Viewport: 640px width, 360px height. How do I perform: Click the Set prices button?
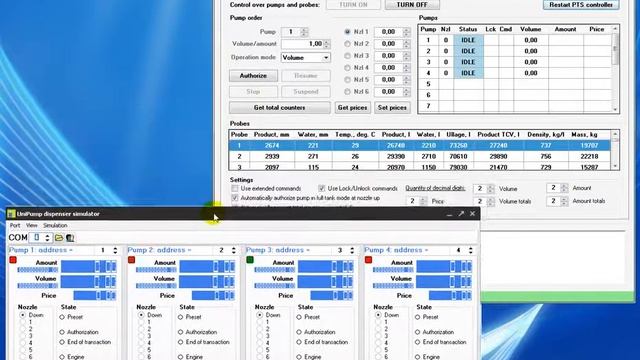click(x=392, y=108)
